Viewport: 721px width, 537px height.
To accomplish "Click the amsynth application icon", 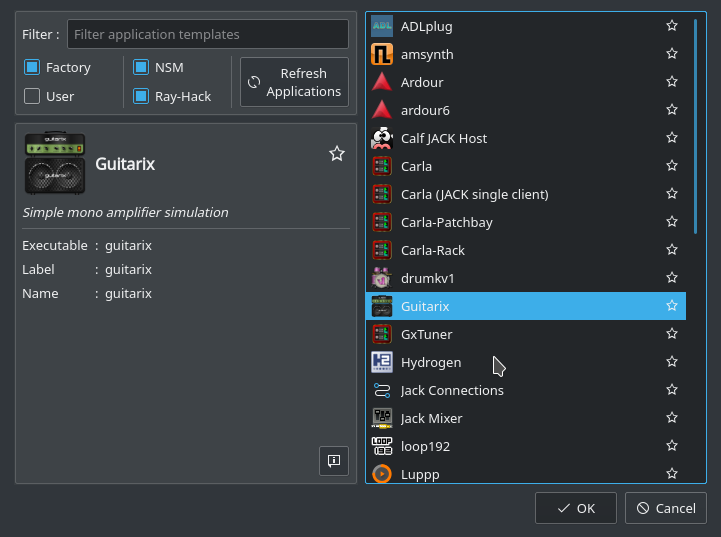I will 382,54.
